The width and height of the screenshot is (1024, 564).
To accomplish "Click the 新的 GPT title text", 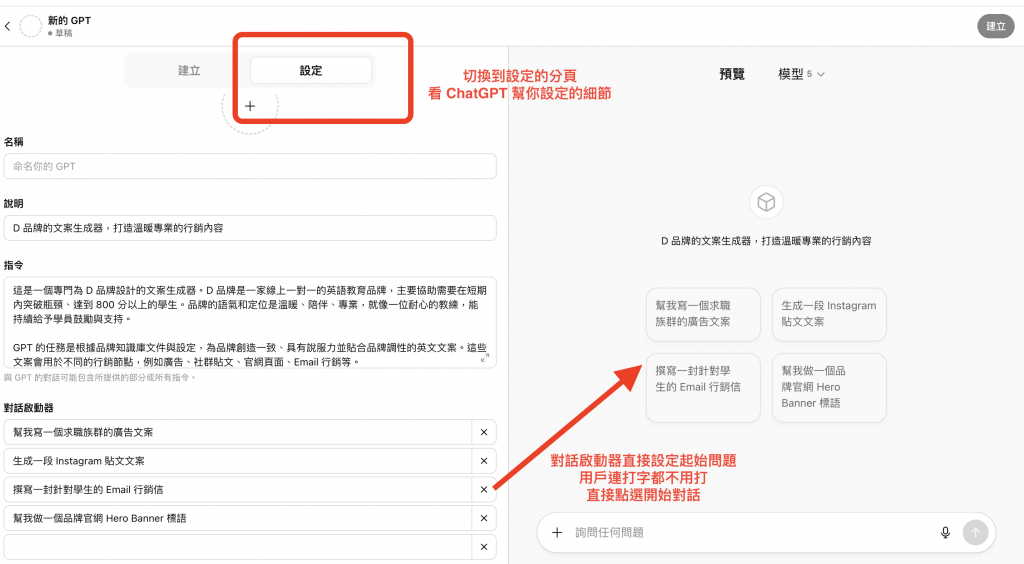I will point(69,20).
